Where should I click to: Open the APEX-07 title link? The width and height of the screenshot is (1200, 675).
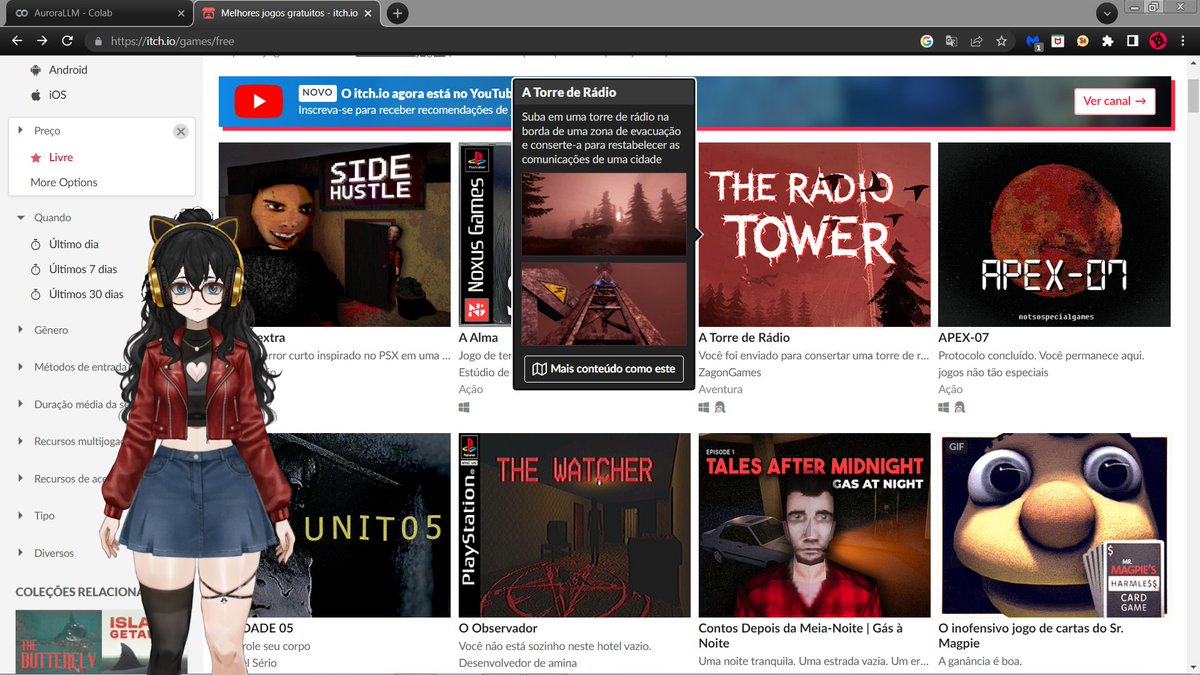[x=964, y=338]
